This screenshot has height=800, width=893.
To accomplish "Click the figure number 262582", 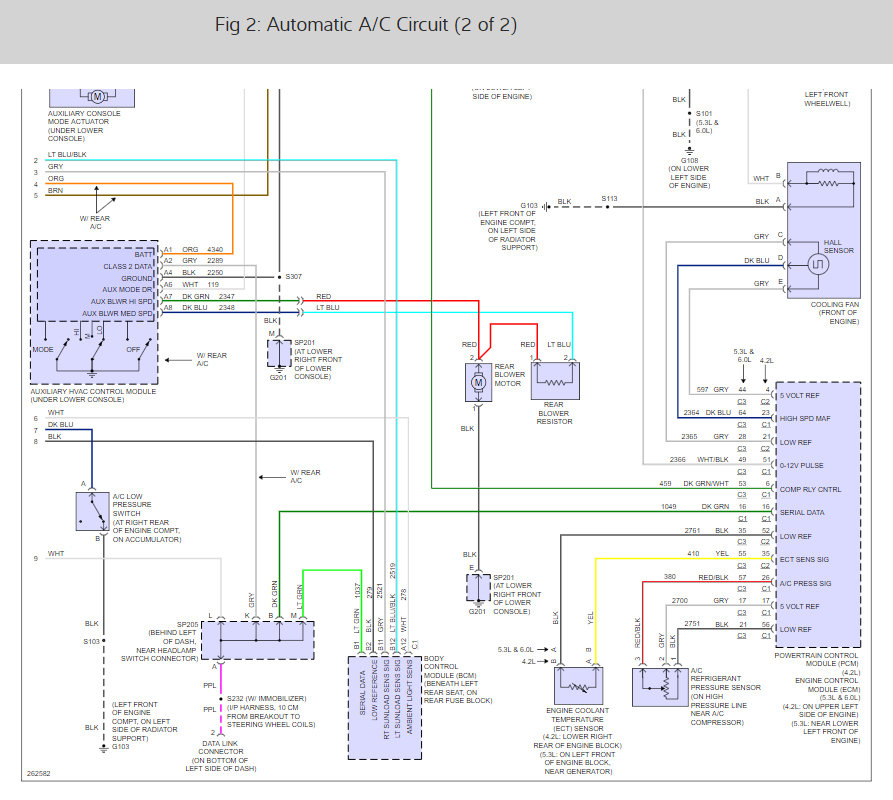I will [x=39, y=774].
